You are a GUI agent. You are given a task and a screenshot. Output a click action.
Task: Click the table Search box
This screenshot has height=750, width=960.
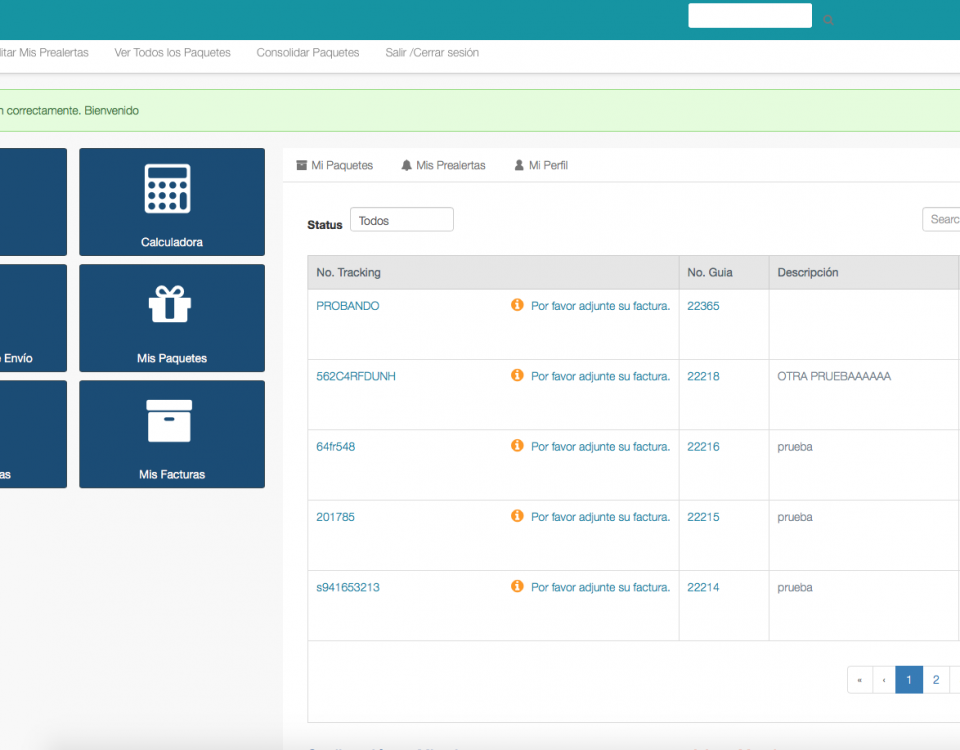pos(942,219)
